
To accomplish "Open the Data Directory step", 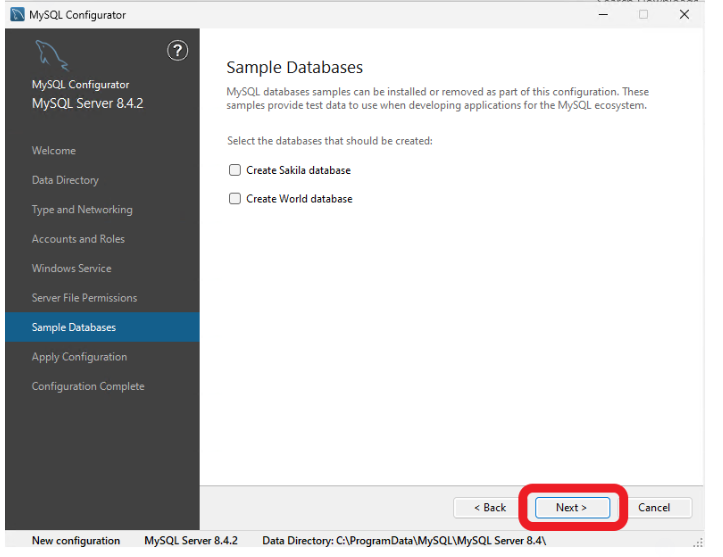I will [65, 180].
